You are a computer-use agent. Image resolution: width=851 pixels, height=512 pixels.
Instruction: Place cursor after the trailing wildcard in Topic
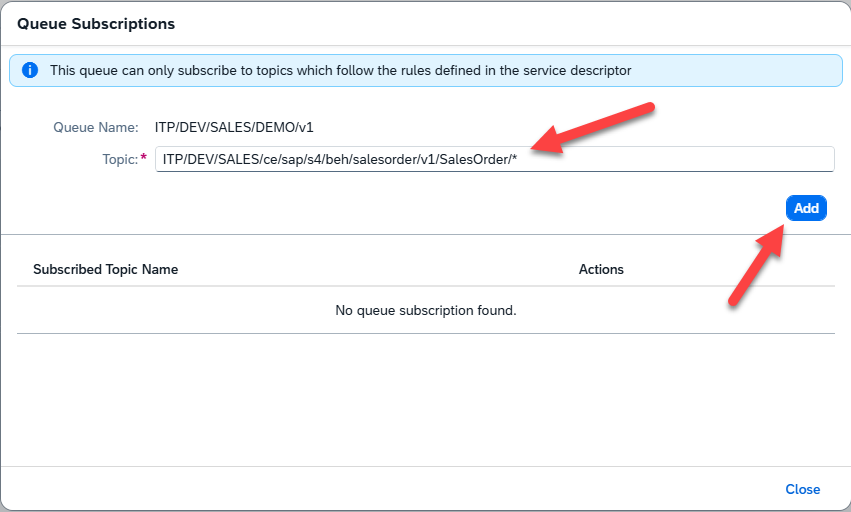point(518,159)
